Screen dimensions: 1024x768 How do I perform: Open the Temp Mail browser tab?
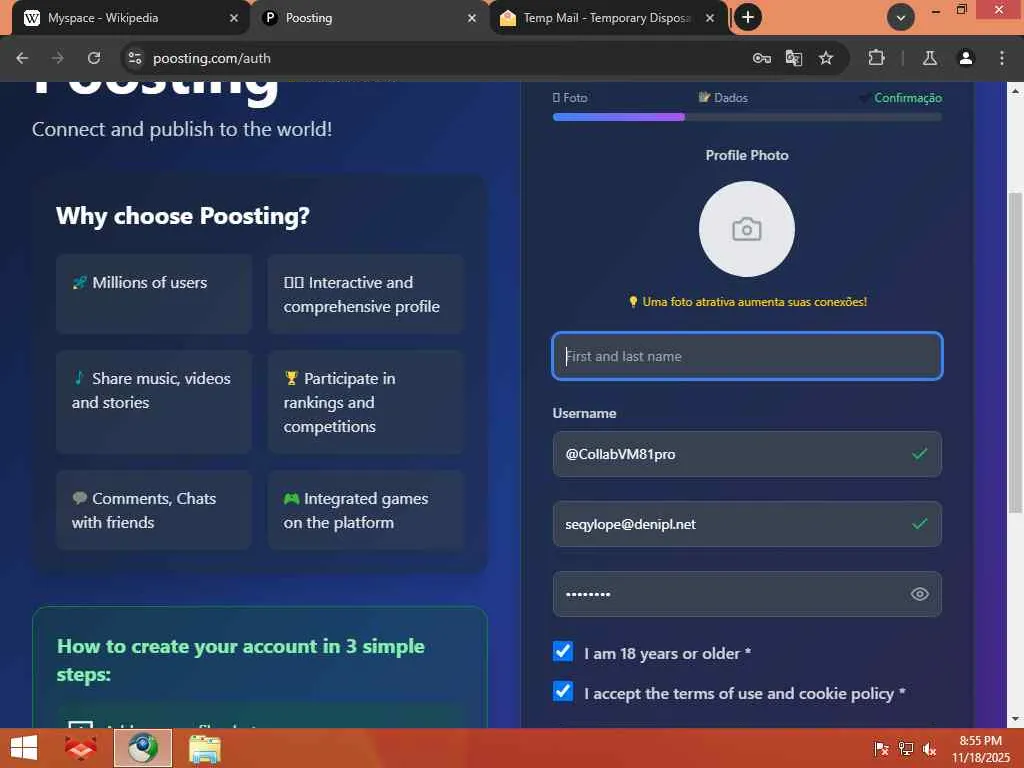point(605,18)
